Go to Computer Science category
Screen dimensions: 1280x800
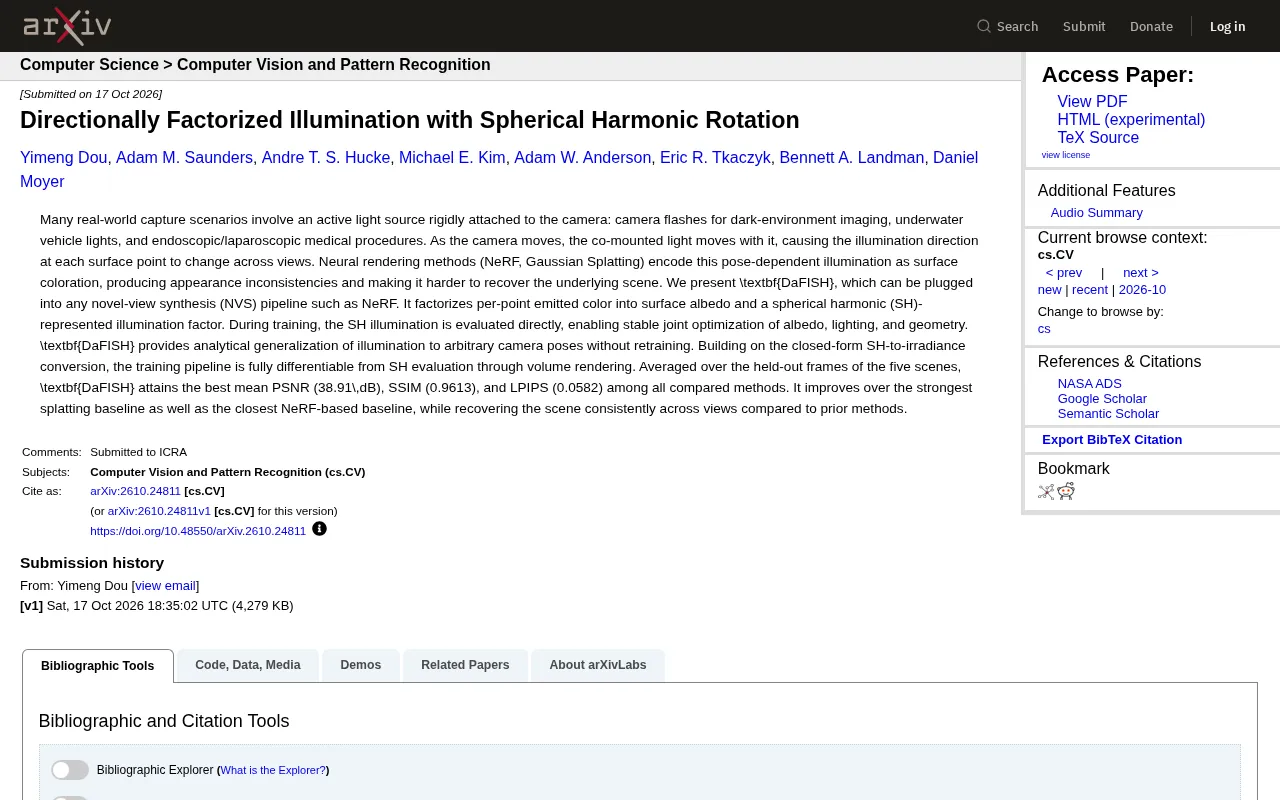(x=89, y=65)
